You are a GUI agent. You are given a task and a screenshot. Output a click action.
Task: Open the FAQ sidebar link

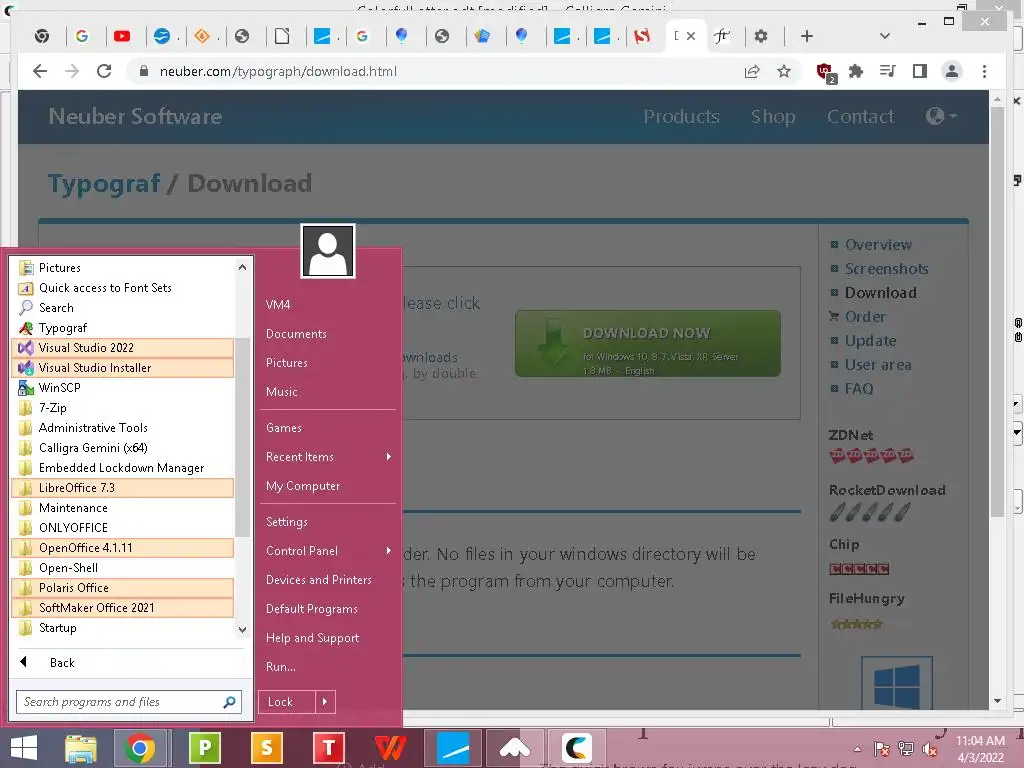858,389
